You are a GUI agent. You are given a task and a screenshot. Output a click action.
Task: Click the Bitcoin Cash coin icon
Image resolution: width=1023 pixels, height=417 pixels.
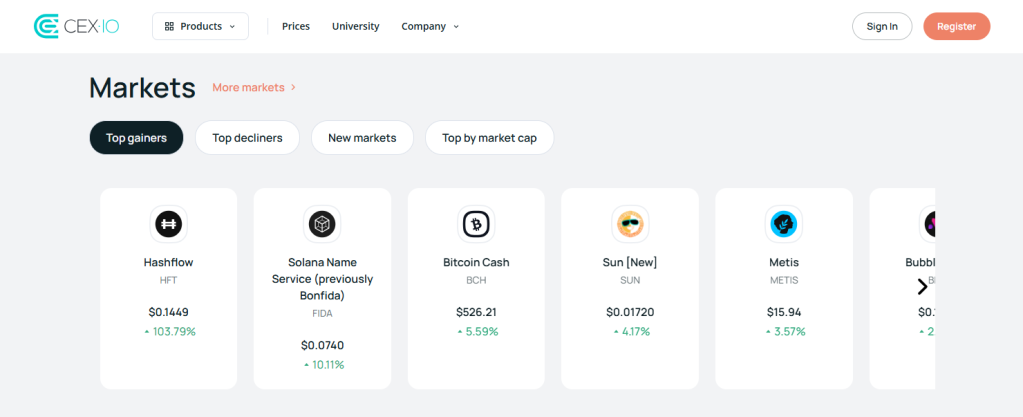[476, 224]
